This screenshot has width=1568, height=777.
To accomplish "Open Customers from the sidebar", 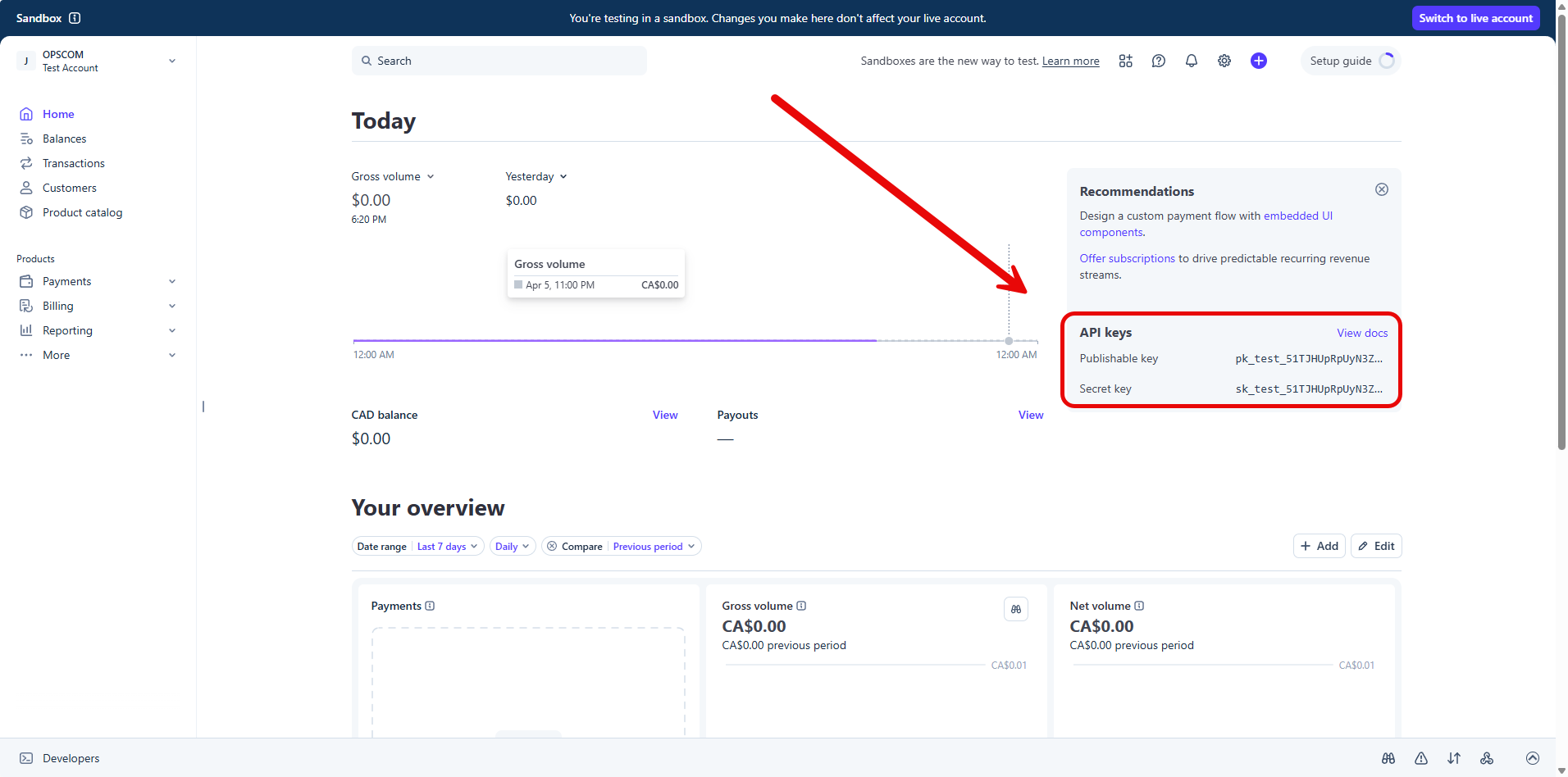I will [x=69, y=188].
